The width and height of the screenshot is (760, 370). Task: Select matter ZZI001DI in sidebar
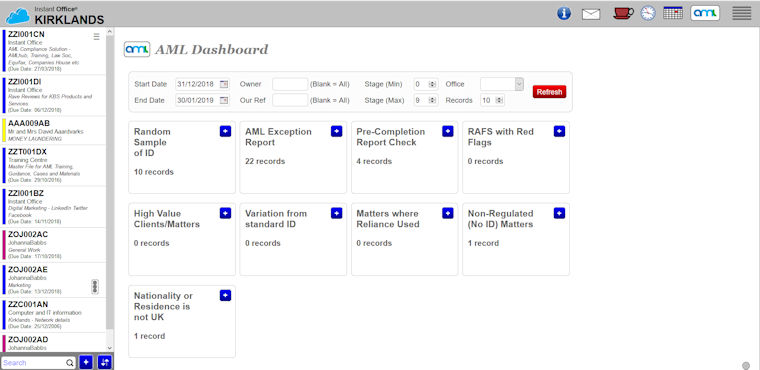coord(53,96)
